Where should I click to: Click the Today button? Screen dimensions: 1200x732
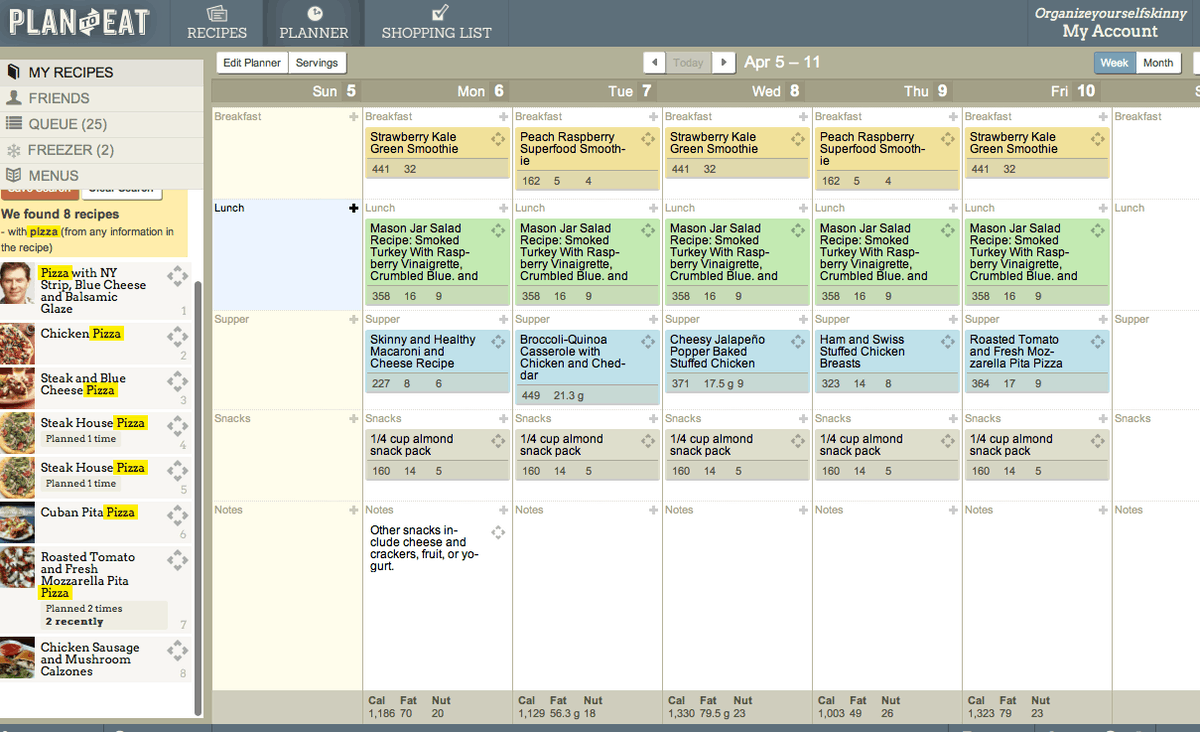click(688, 62)
